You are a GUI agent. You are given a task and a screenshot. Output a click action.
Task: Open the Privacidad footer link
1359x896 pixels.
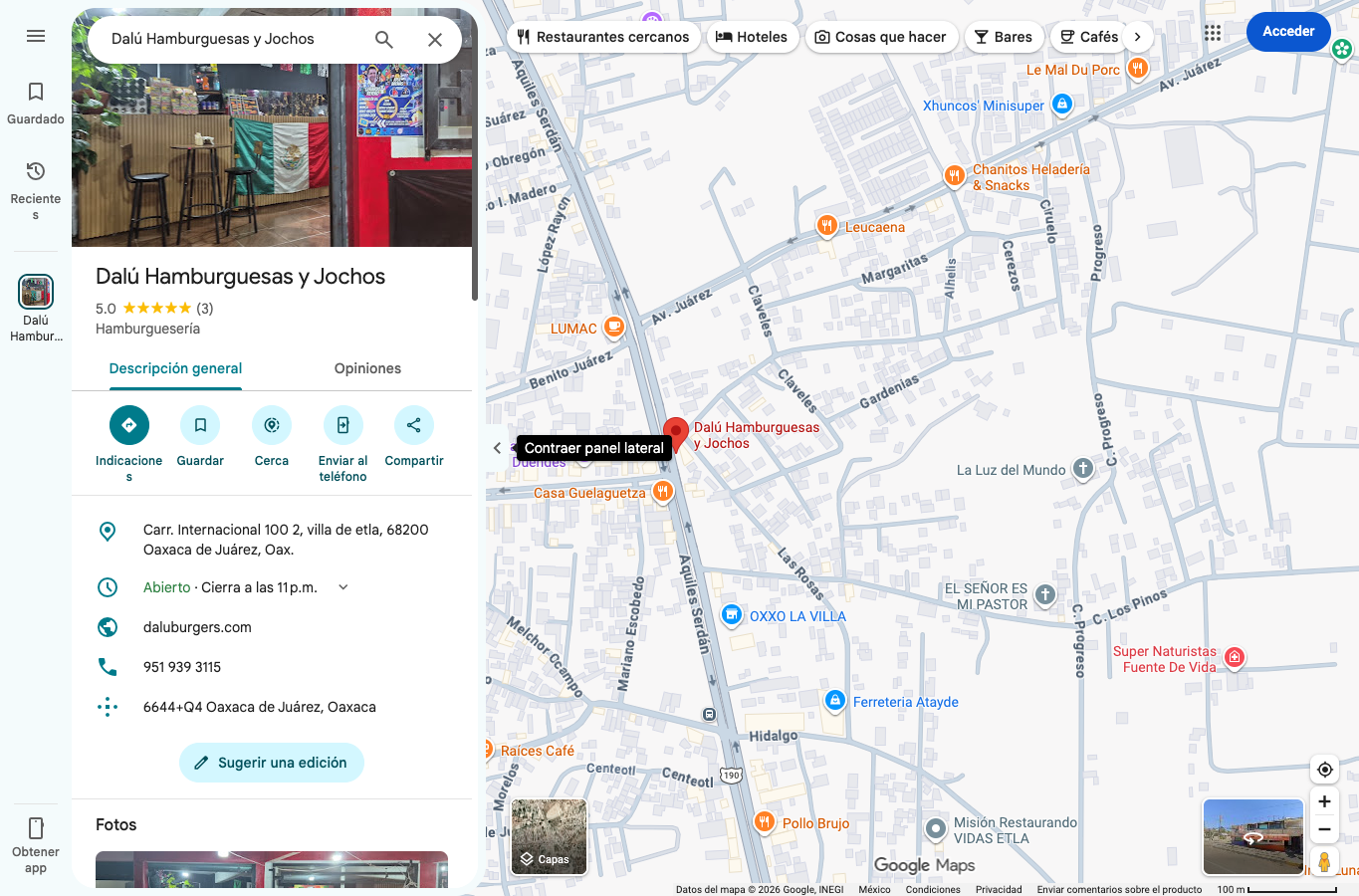coord(999,890)
